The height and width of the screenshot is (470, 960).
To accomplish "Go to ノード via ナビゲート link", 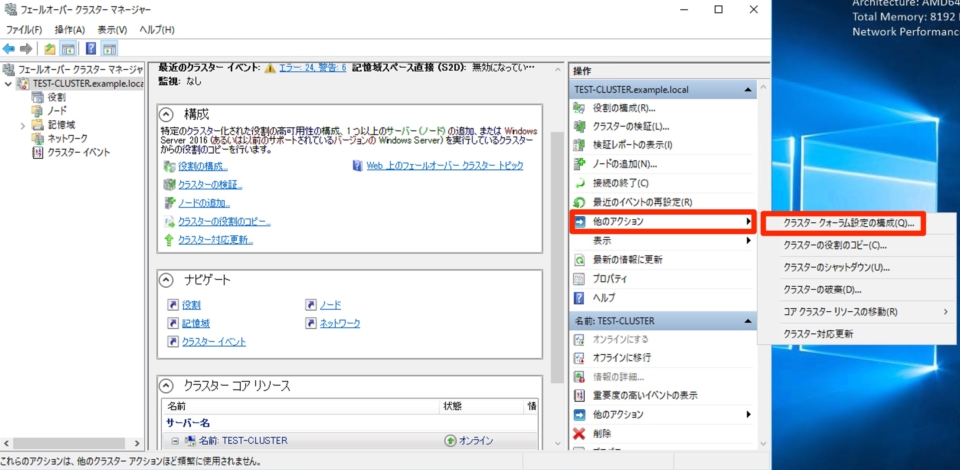I will [x=331, y=305].
